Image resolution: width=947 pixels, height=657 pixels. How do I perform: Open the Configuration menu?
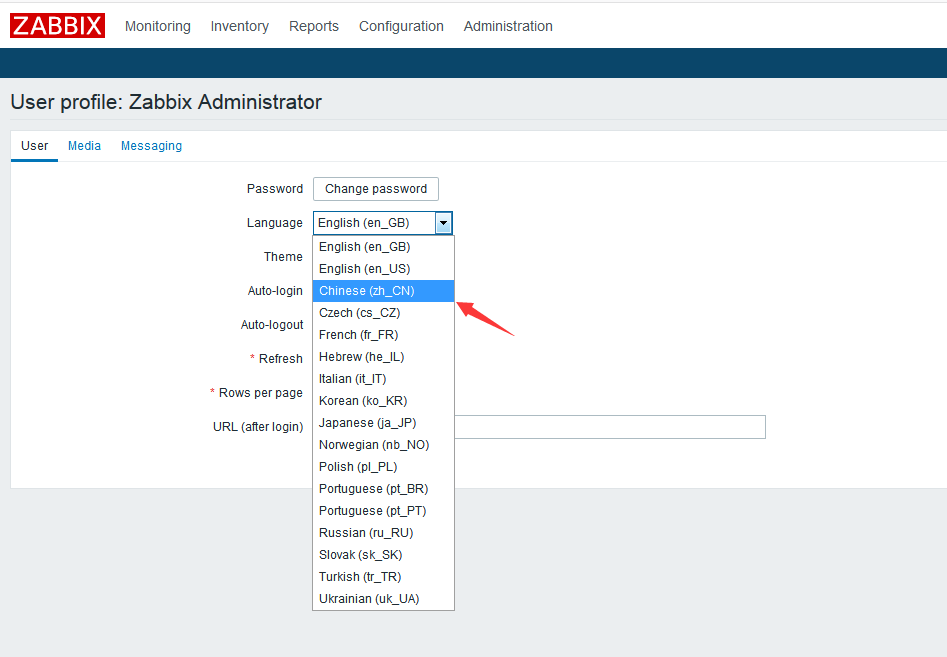tap(401, 26)
